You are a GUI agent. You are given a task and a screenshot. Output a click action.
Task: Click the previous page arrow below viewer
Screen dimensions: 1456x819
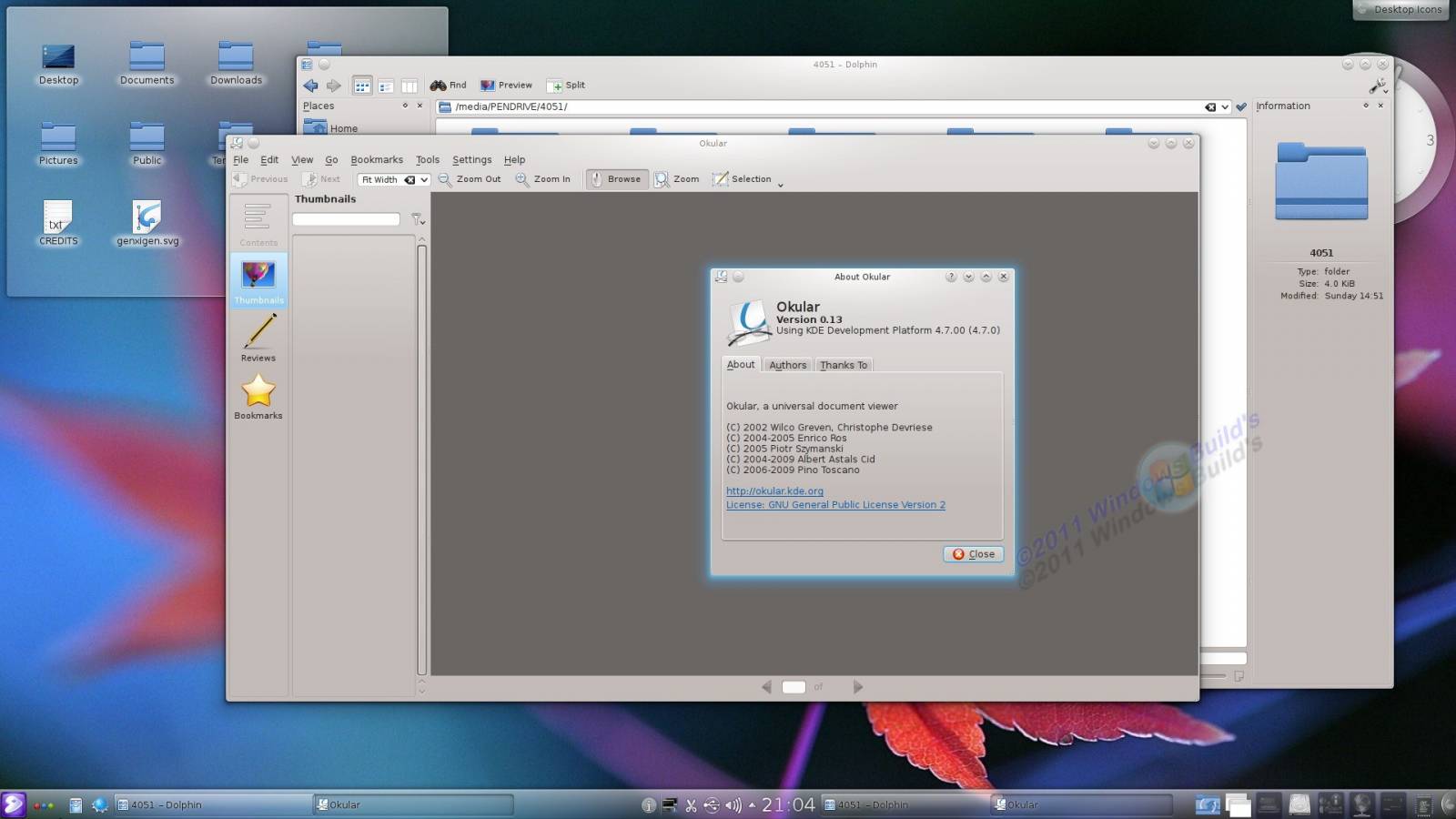(766, 687)
